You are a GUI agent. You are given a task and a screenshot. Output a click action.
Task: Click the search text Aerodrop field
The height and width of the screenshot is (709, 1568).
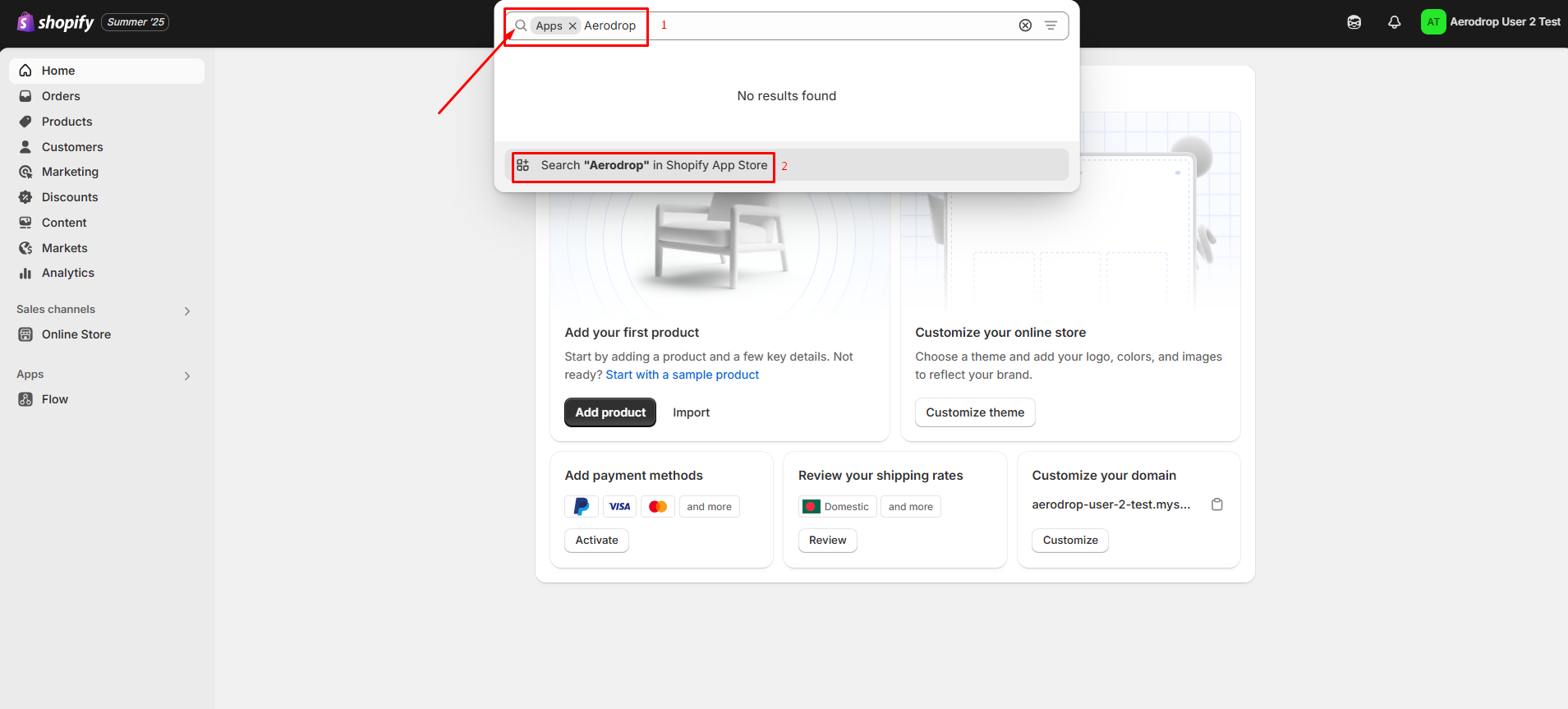609,25
